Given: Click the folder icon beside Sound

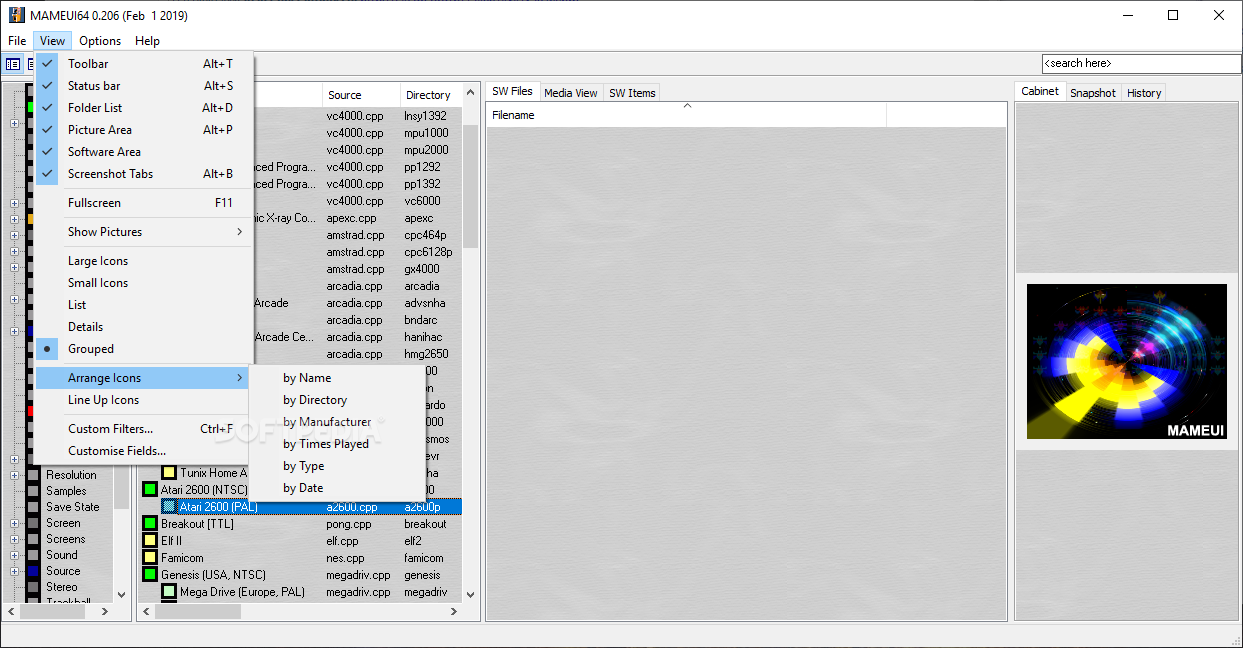Looking at the screenshot, I should coord(33,555).
